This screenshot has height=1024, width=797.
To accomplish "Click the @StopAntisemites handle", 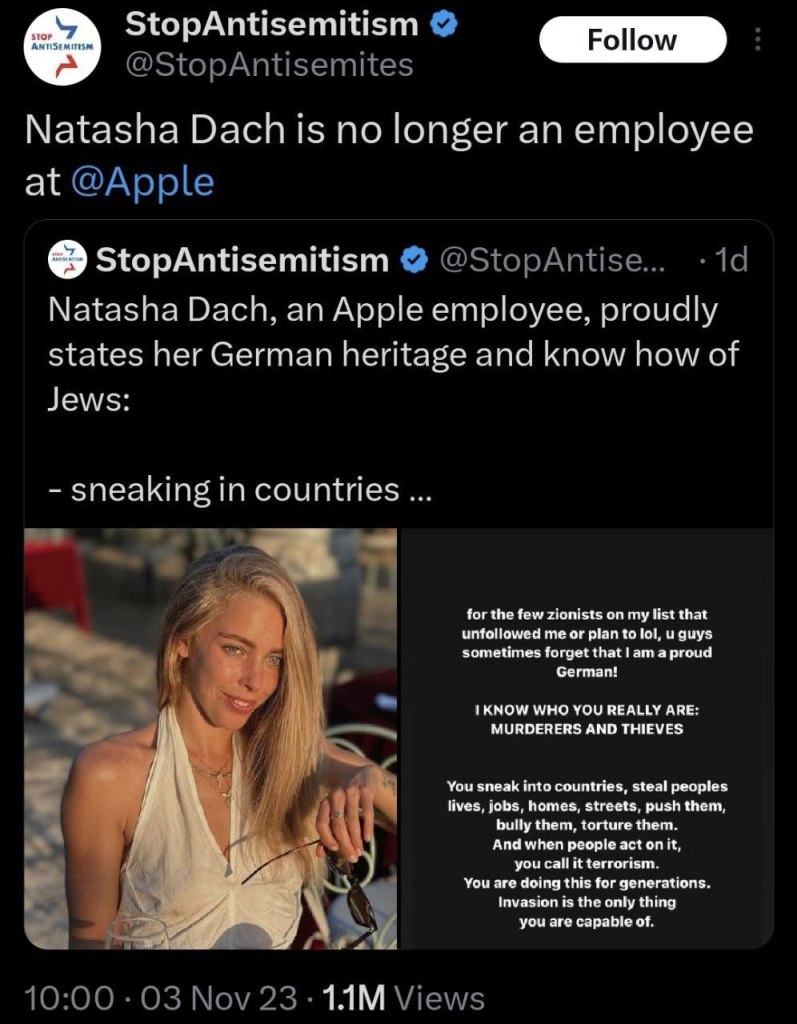I will pos(268,66).
